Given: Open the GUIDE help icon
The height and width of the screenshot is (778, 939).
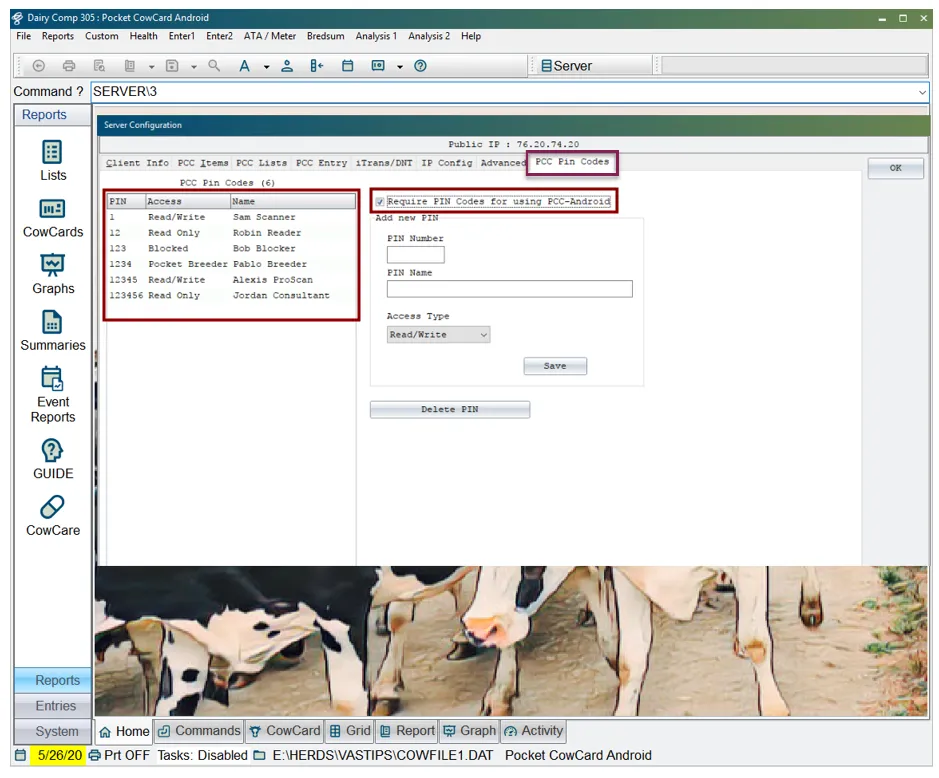Looking at the screenshot, I should pos(53,459).
